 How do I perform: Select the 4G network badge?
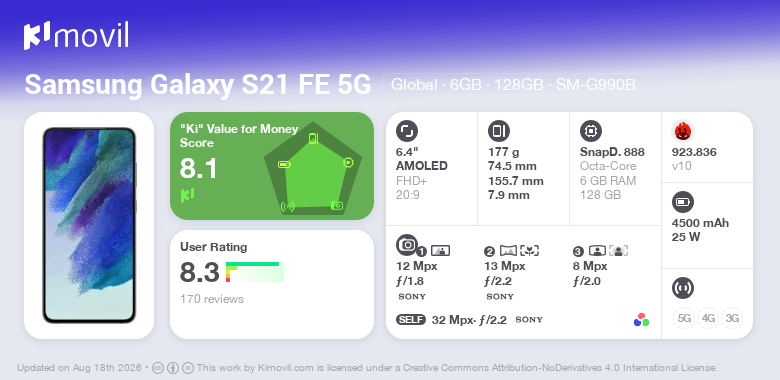pos(708,318)
